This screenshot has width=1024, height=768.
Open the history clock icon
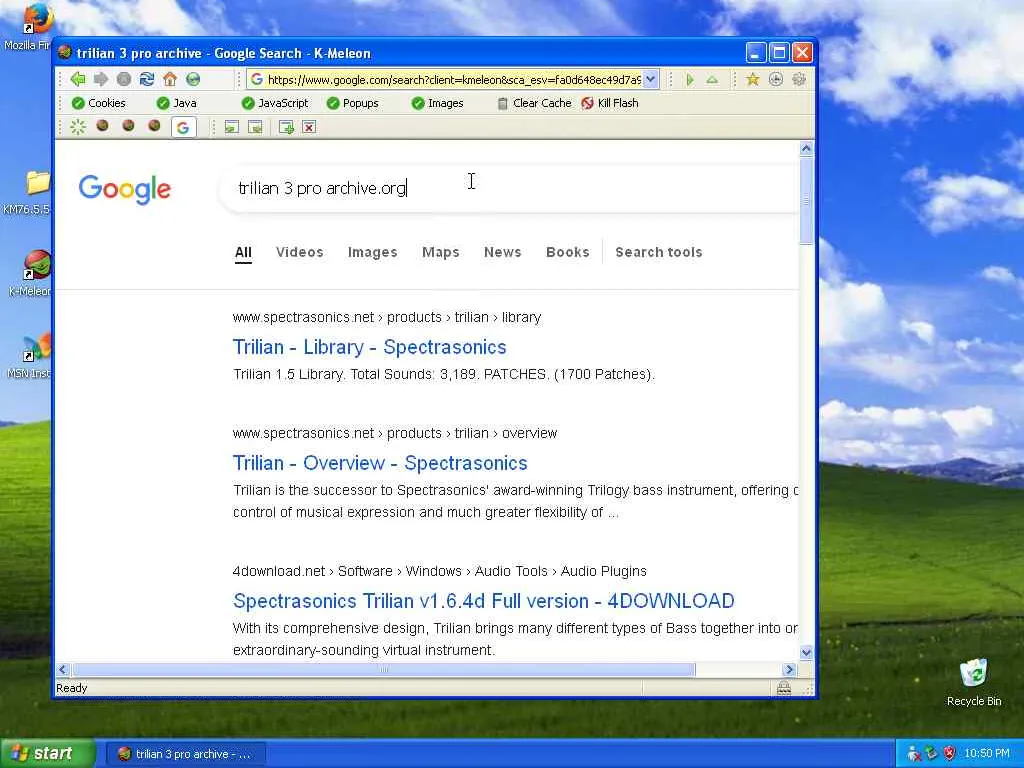[776, 80]
